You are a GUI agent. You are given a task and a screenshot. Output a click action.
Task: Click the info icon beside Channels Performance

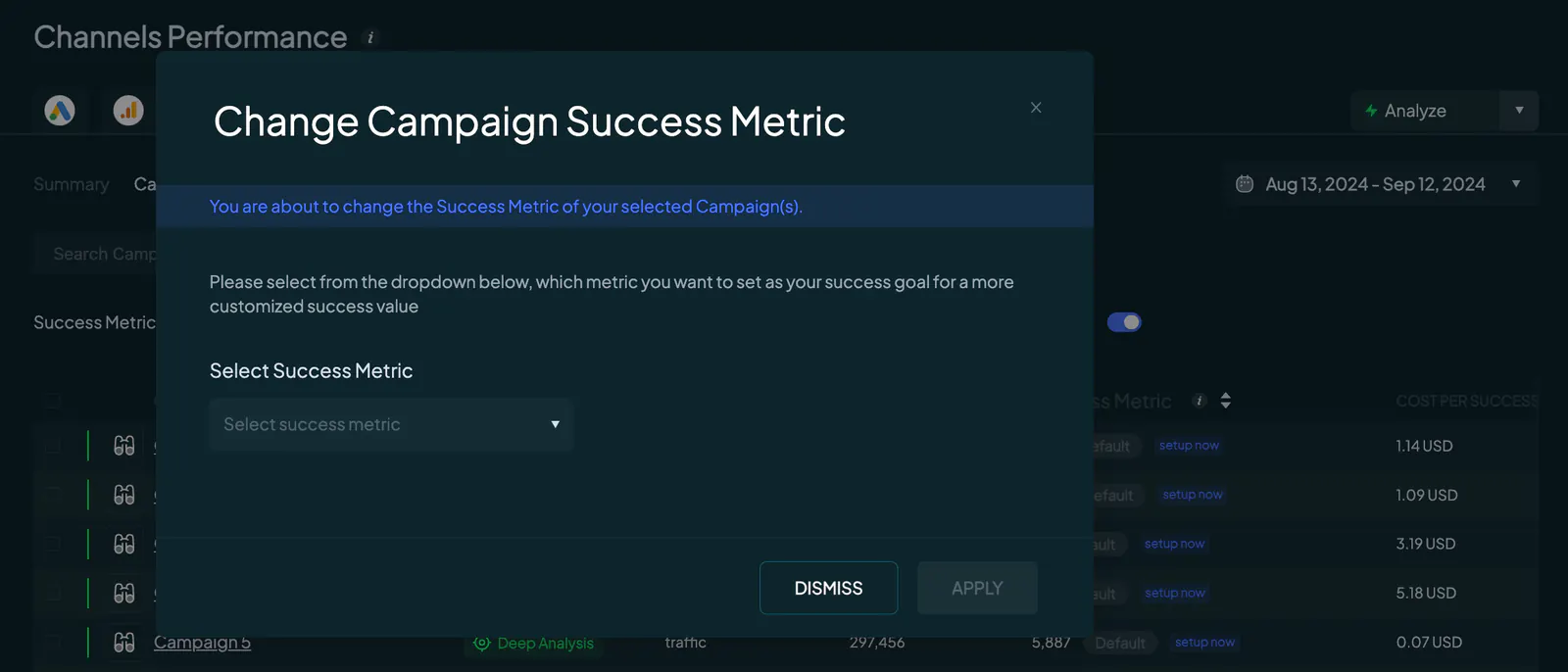(x=370, y=38)
